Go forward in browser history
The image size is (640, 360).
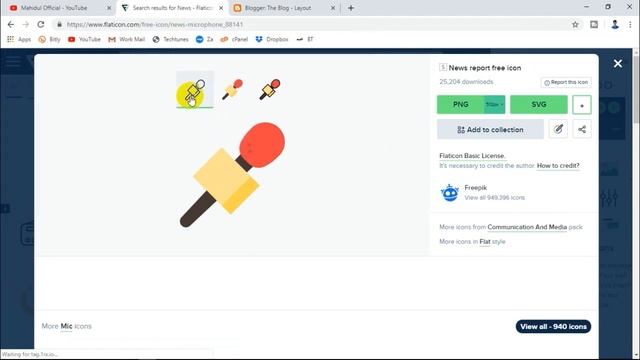point(26,24)
